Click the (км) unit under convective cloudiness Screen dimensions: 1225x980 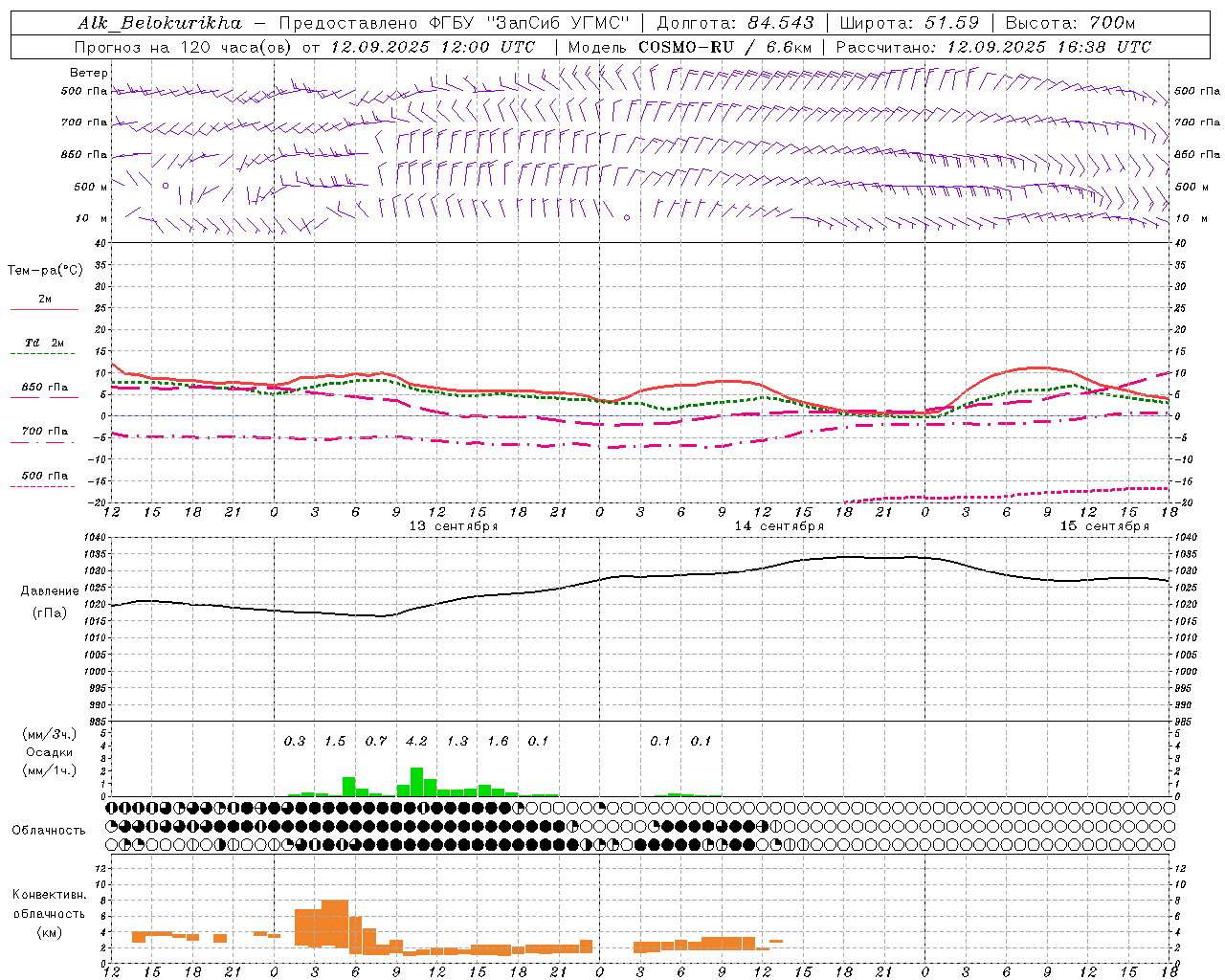pos(49,932)
